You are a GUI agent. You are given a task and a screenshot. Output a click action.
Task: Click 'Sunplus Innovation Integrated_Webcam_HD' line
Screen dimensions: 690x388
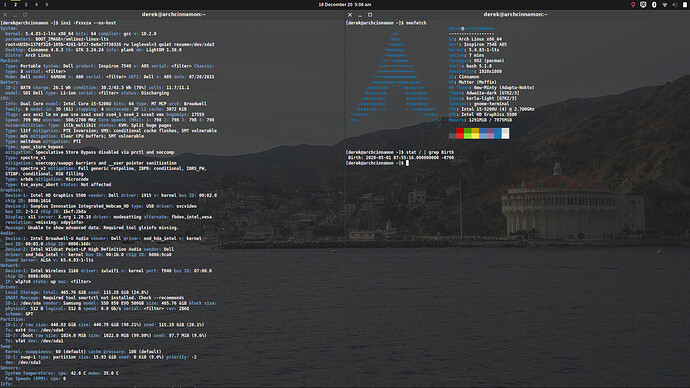(x=101, y=206)
